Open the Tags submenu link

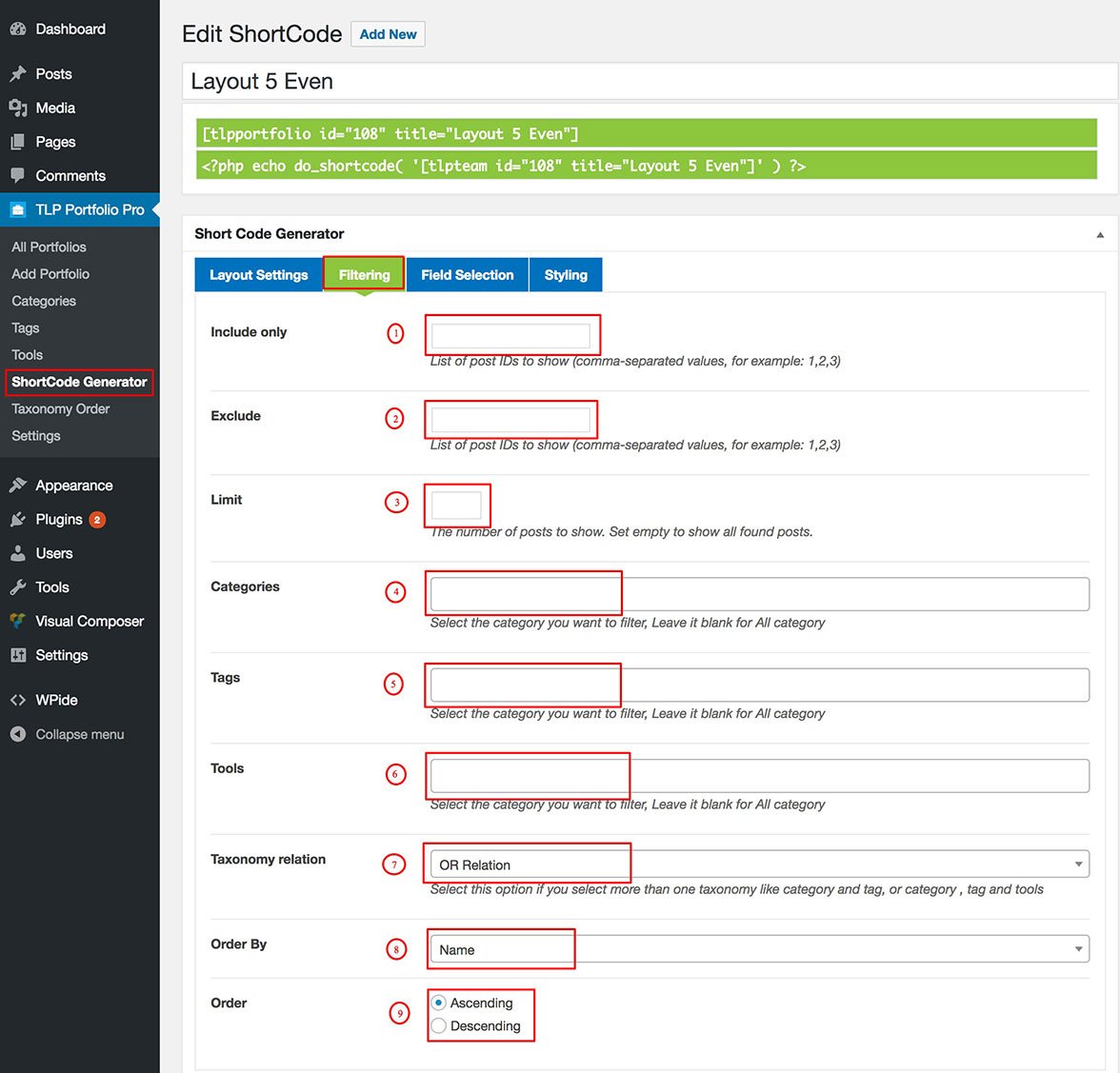pos(25,328)
